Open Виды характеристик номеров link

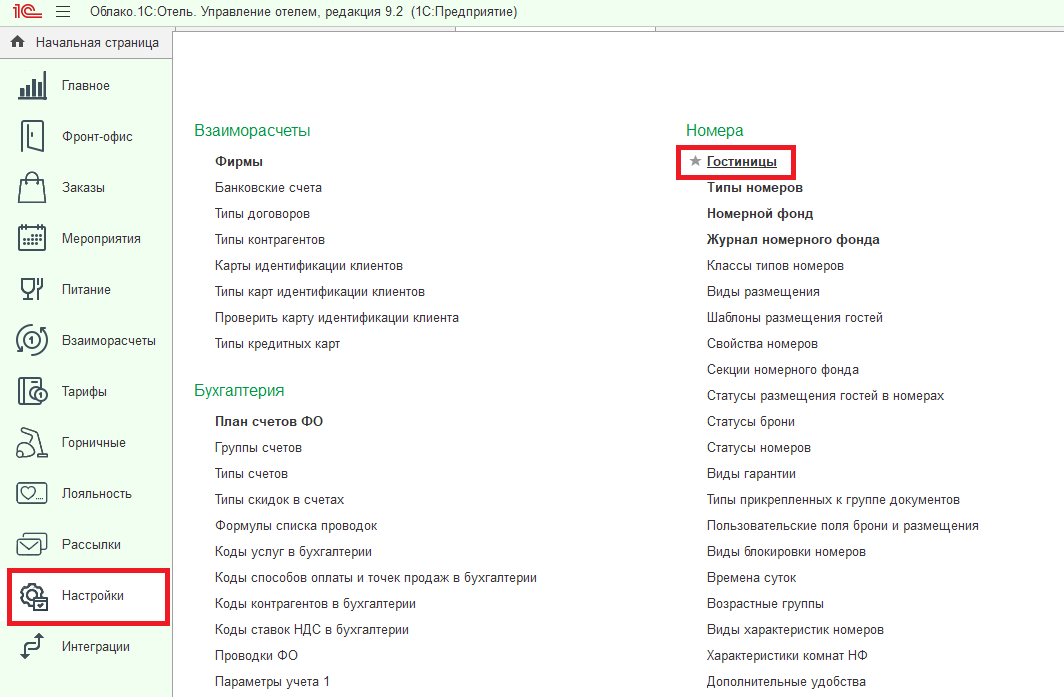(795, 630)
